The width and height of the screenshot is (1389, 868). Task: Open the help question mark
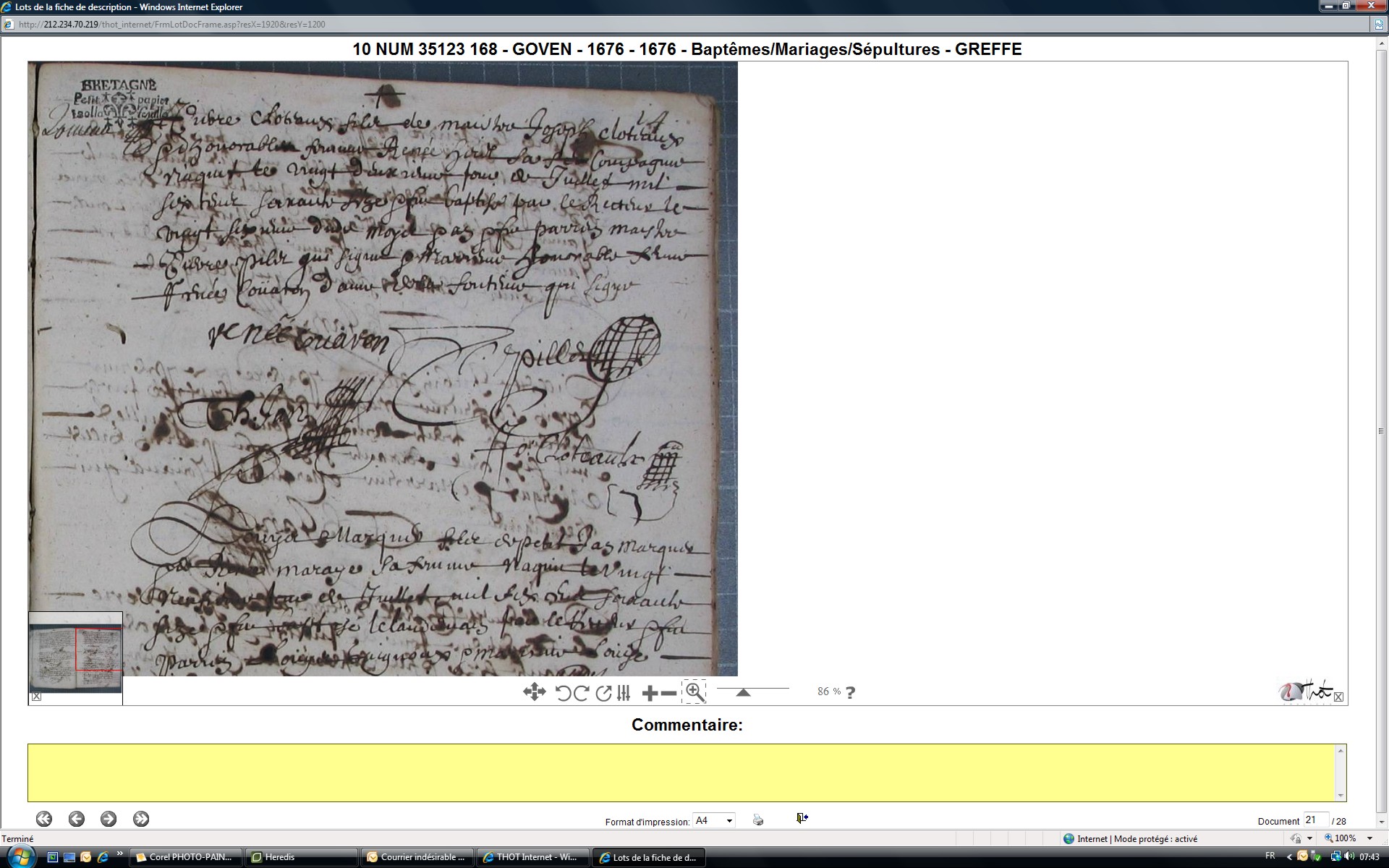pyautogui.click(x=851, y=692)
